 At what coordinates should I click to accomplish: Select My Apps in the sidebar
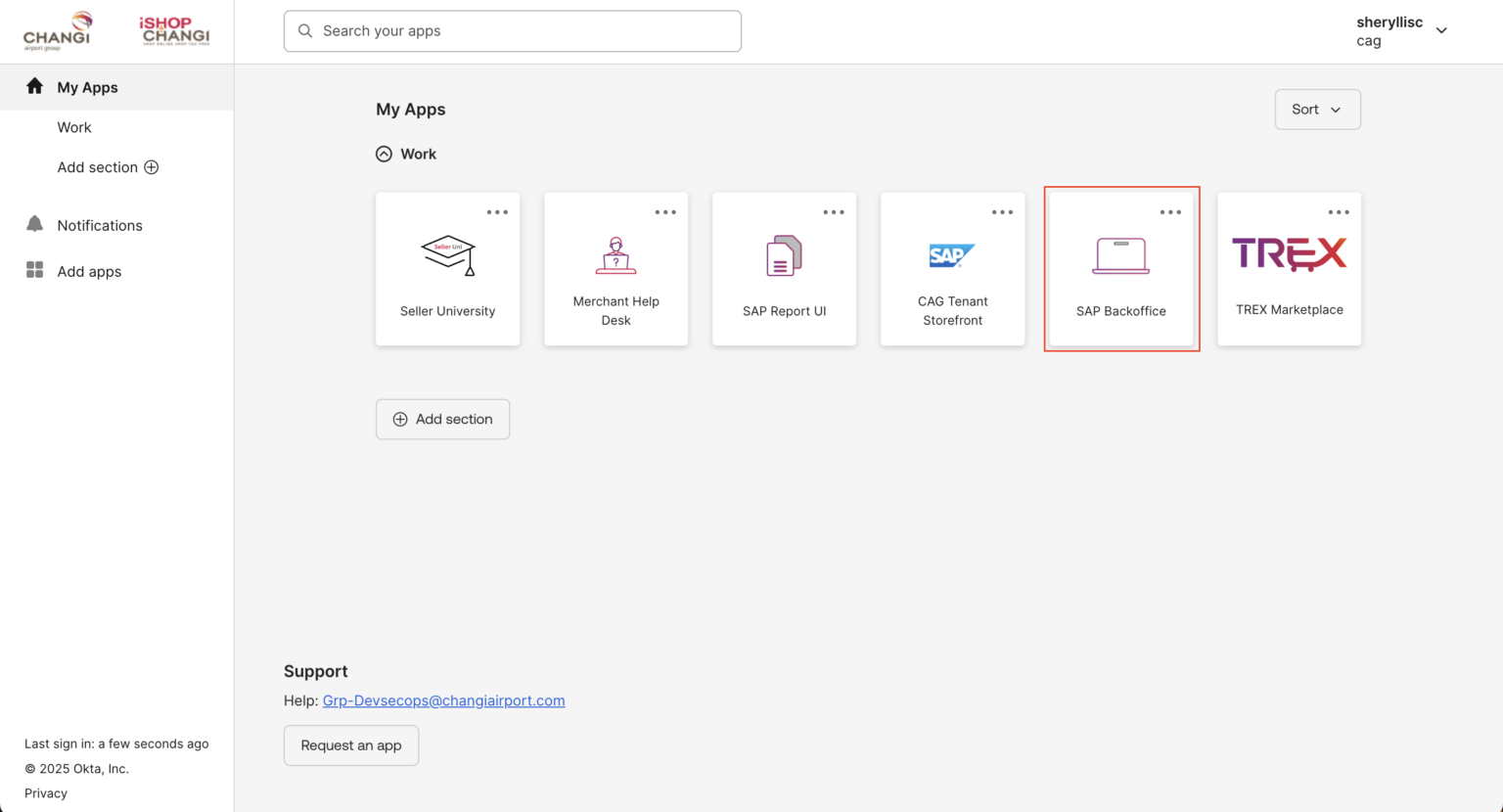click(x=87, y=87)
